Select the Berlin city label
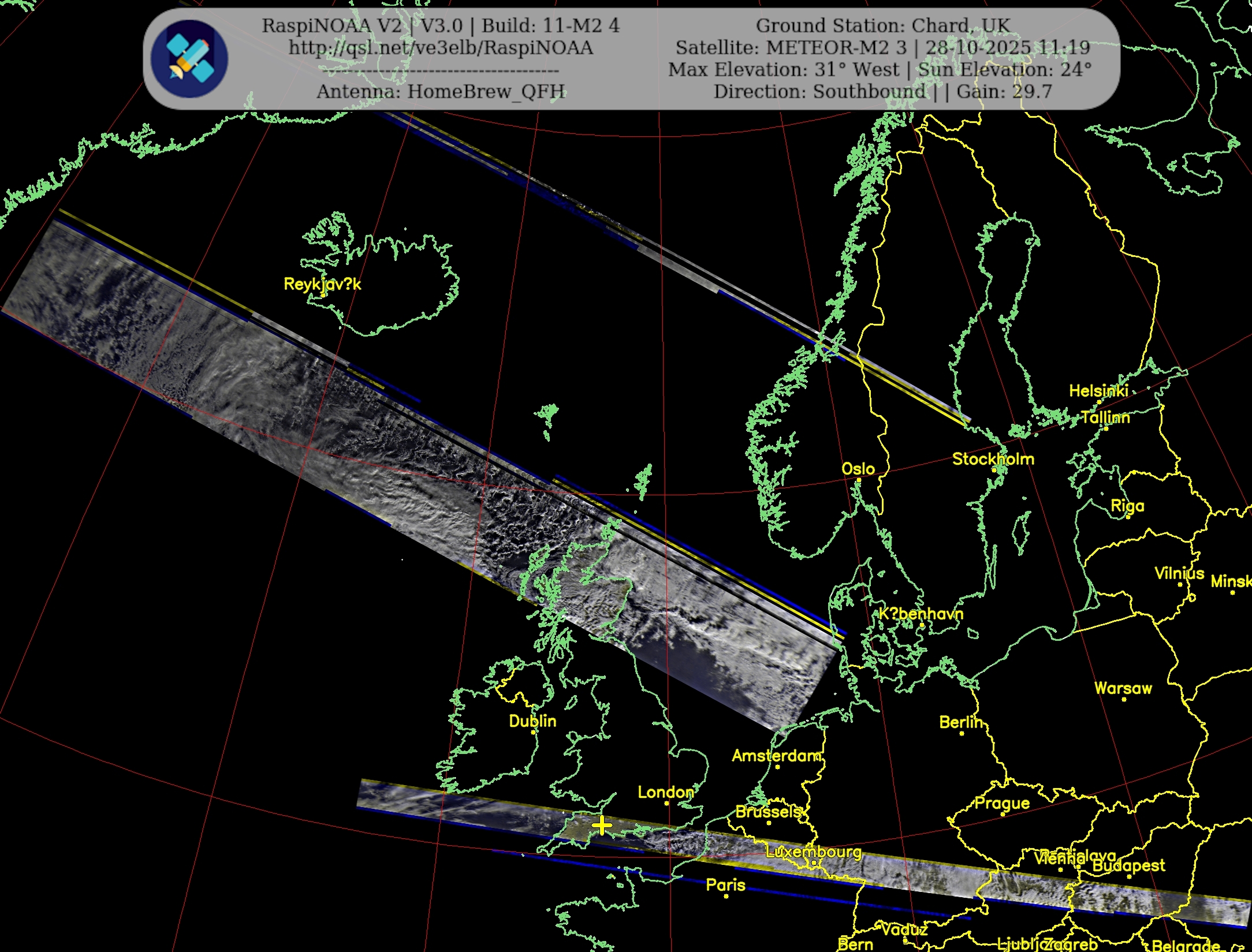The width and height of the screenshot is (1252, 952). click(960, 722)
